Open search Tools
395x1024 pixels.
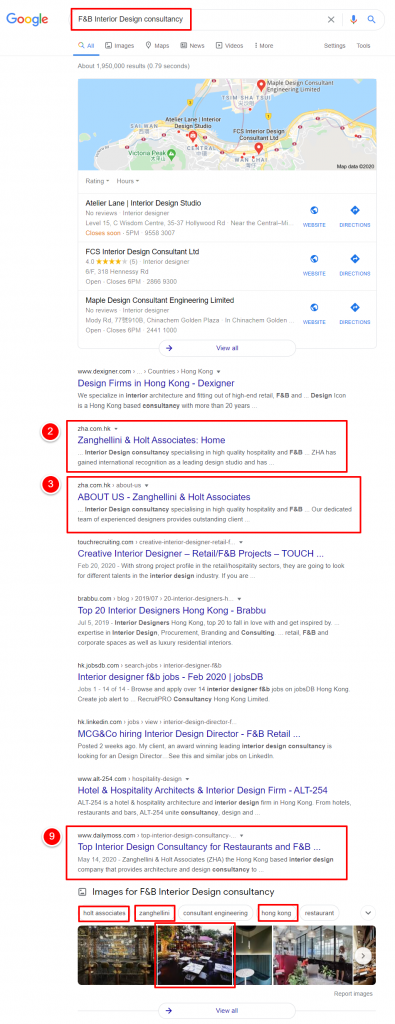click(363, 46)
